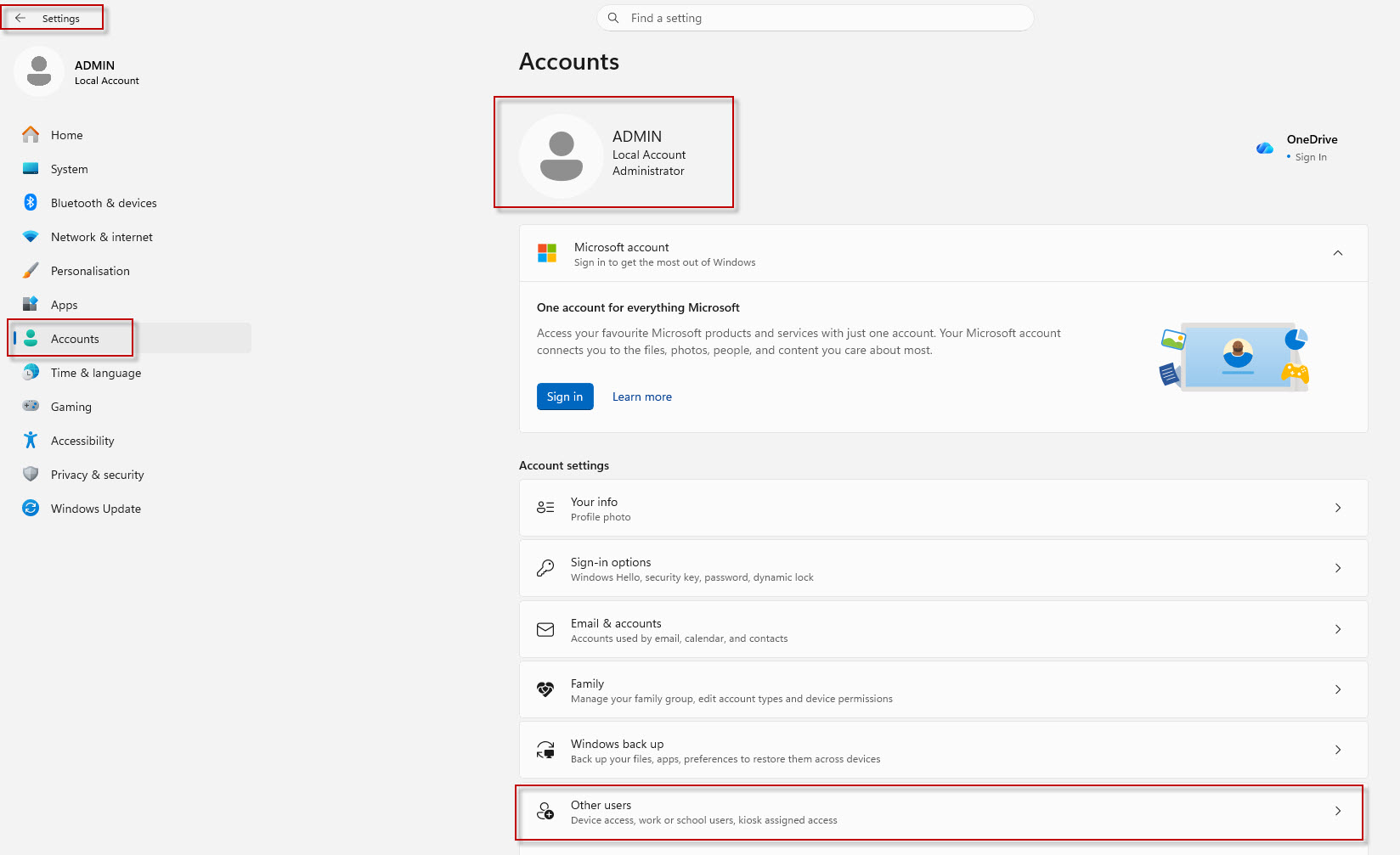Open Email & accounts via its chevron
1400x855 pixels.
click(x=1338, y=629)
